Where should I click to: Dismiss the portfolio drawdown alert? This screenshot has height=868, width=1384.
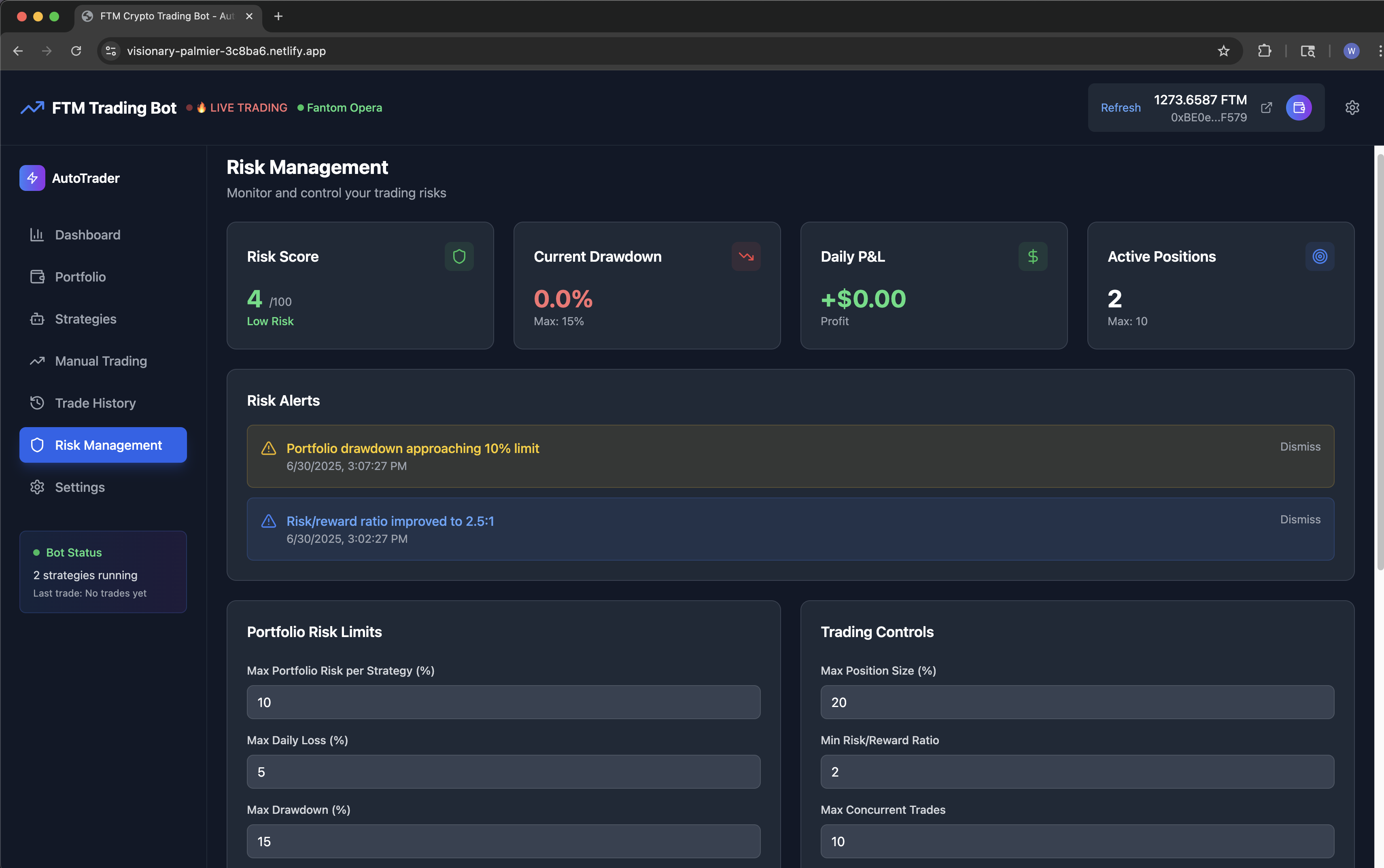1299,446
